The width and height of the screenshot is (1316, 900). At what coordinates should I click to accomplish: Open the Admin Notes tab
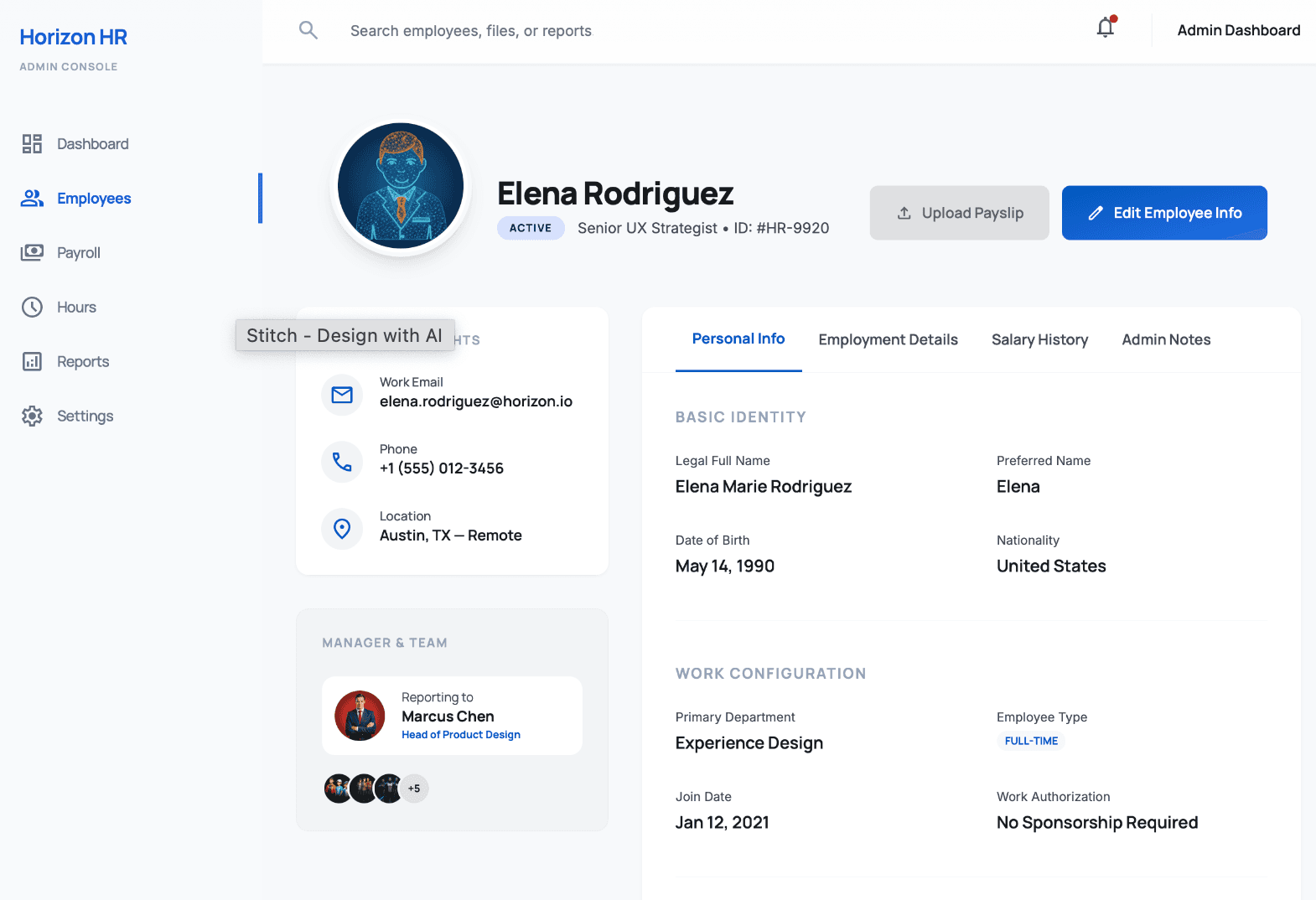tap(1167, 339)
